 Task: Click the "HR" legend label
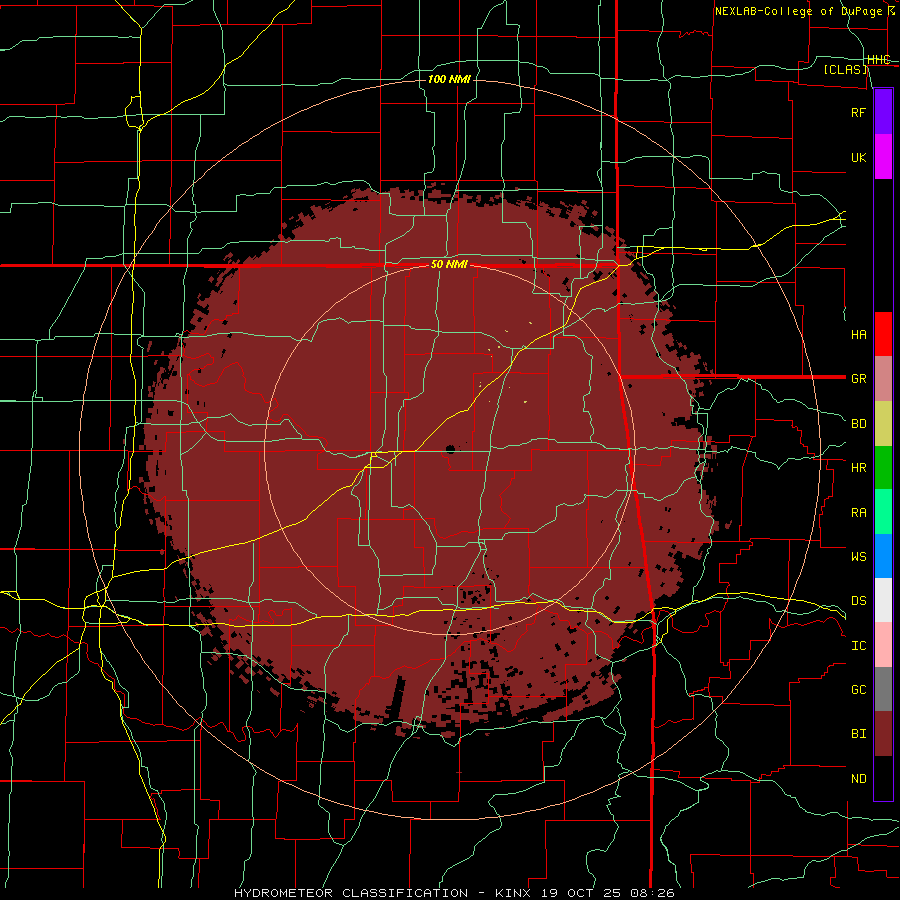coord(858,468)
